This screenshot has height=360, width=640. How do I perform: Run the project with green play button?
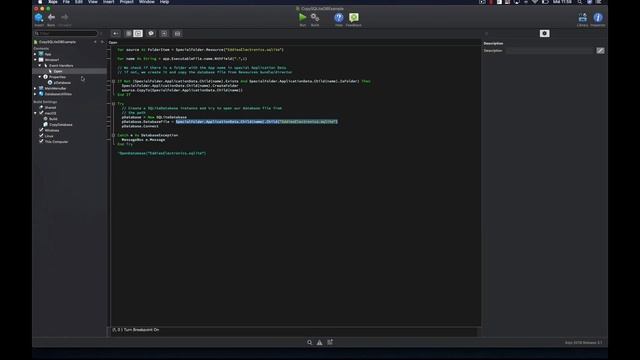tap(302, 17)
